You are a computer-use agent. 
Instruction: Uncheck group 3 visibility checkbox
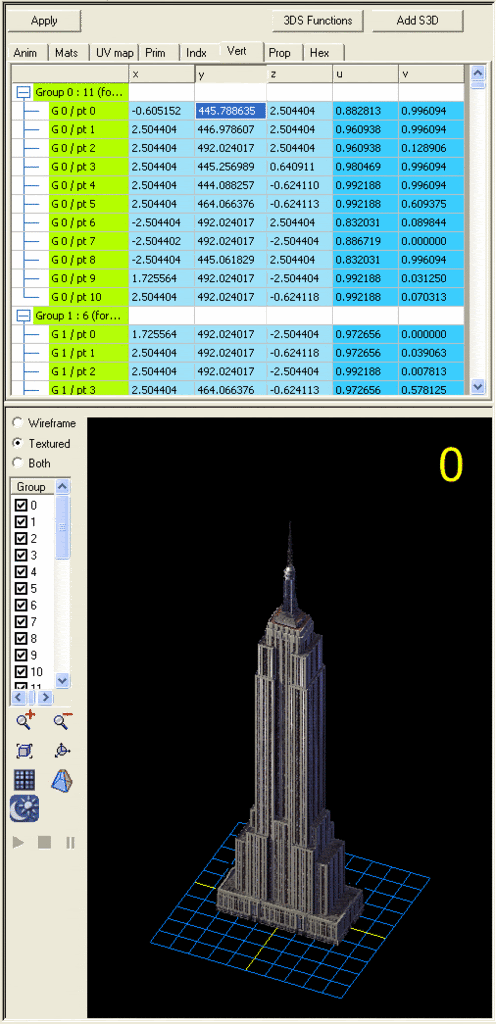click(21, 555)
